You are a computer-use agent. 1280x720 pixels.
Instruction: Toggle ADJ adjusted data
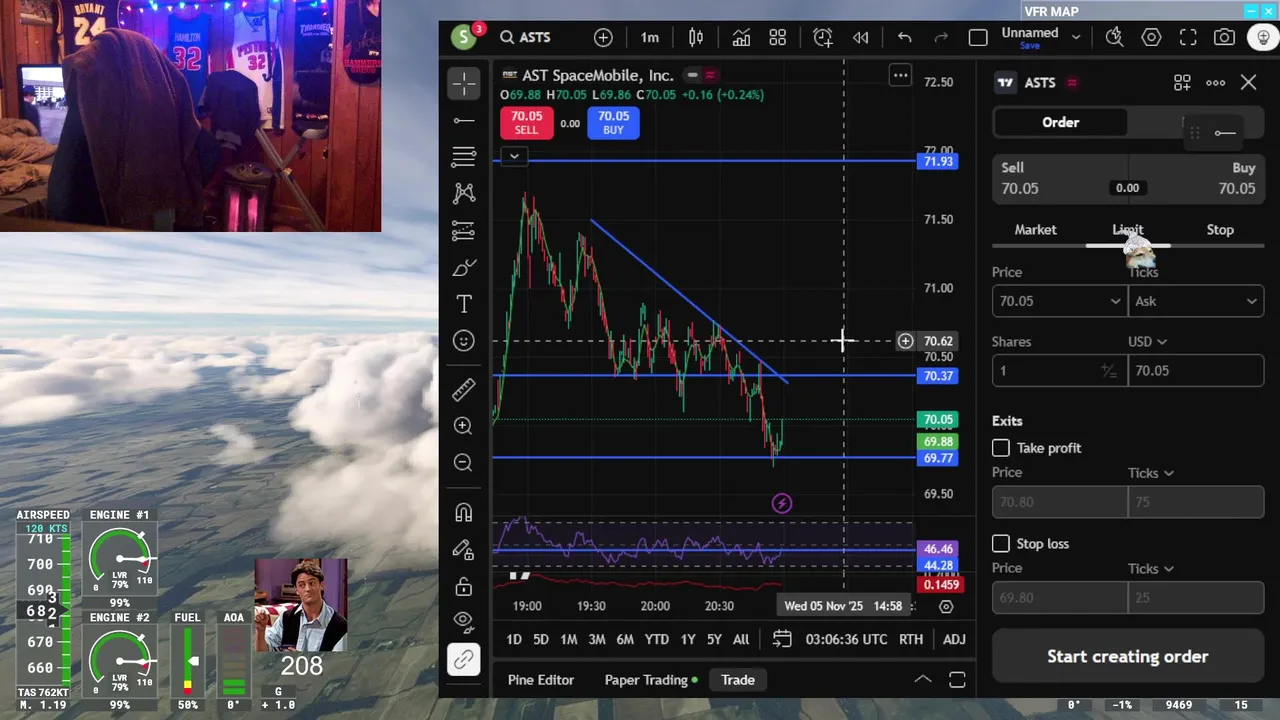[954, 639]
